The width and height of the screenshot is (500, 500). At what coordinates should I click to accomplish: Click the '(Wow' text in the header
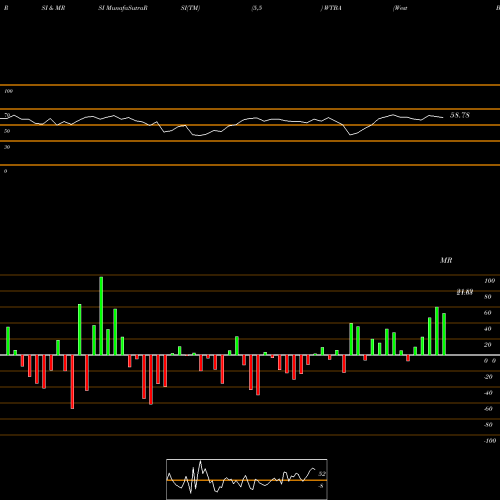pyautogui.click(x=400, y=8)
